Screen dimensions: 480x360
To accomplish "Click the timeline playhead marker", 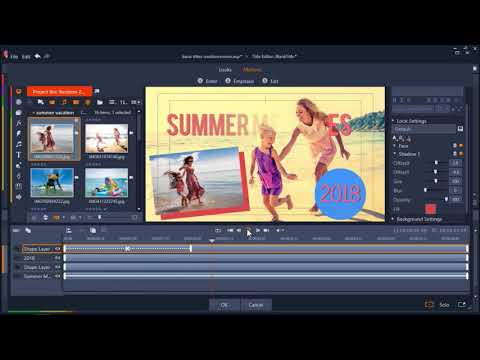I will point(212,240).
